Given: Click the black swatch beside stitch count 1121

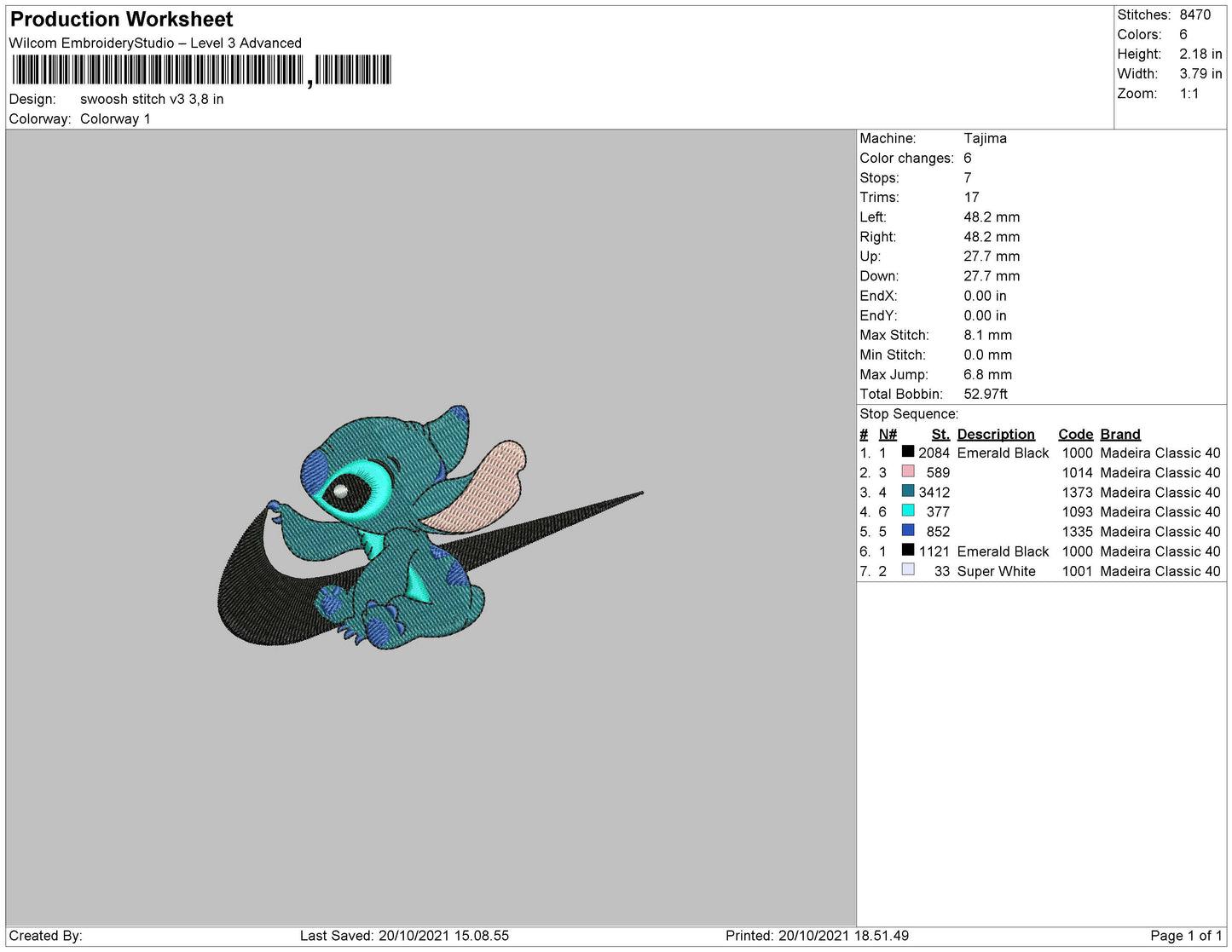Looking at the screenshot, I should (x=908, y=550).
